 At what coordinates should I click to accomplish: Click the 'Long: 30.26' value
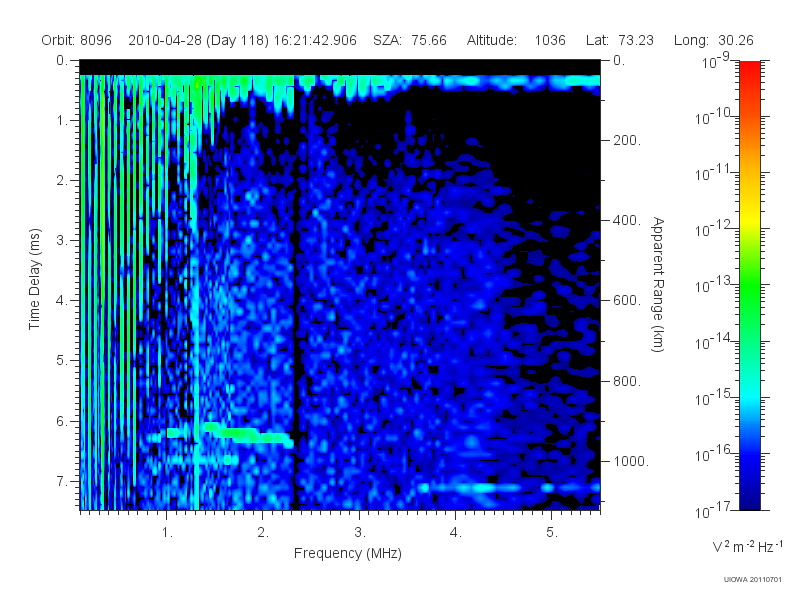click(714, 40)
